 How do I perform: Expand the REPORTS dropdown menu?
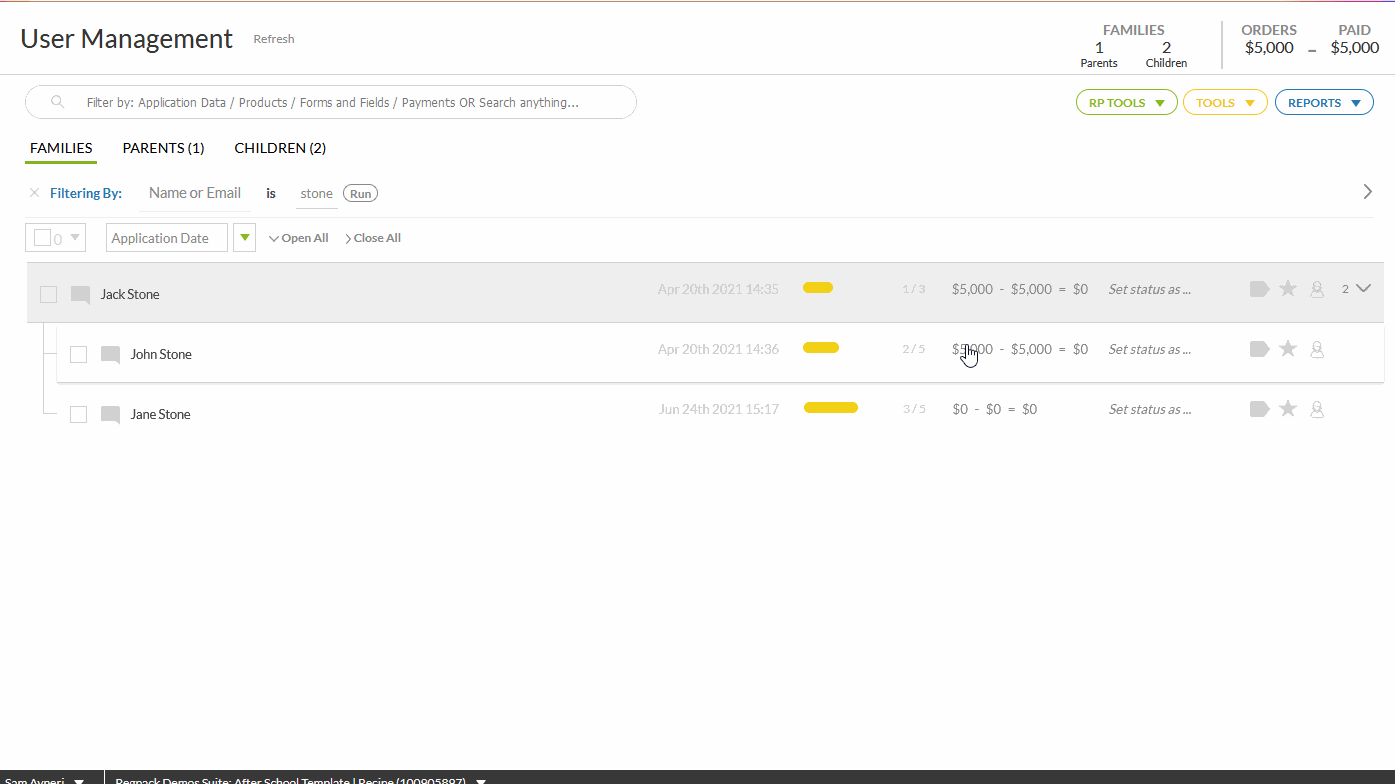pyautogui.click(x=1323, y=103)
